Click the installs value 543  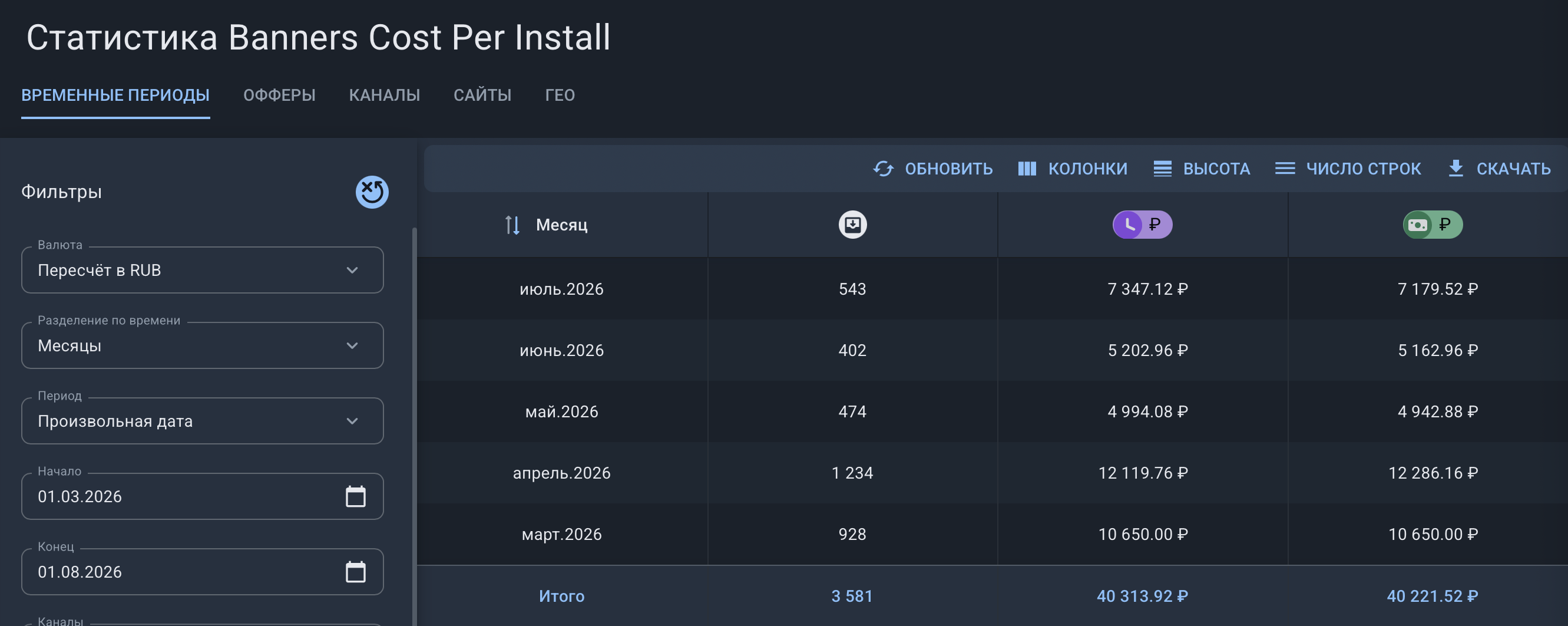coord(852,289)
